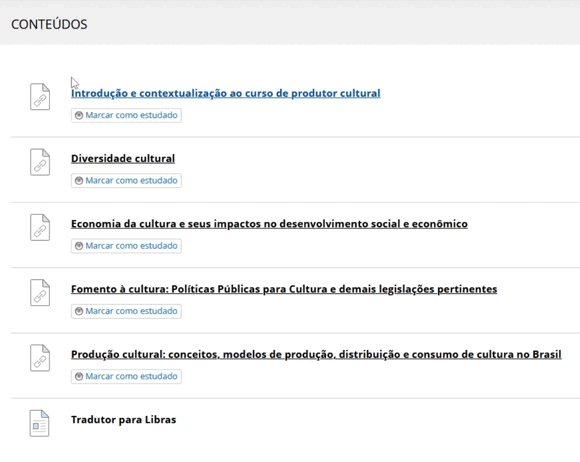The width and height of the screenshot is (580, 462).
Task: Click the document icon beside Fomento à cultura
Action: pyautogui.click(x=40, y=293)
